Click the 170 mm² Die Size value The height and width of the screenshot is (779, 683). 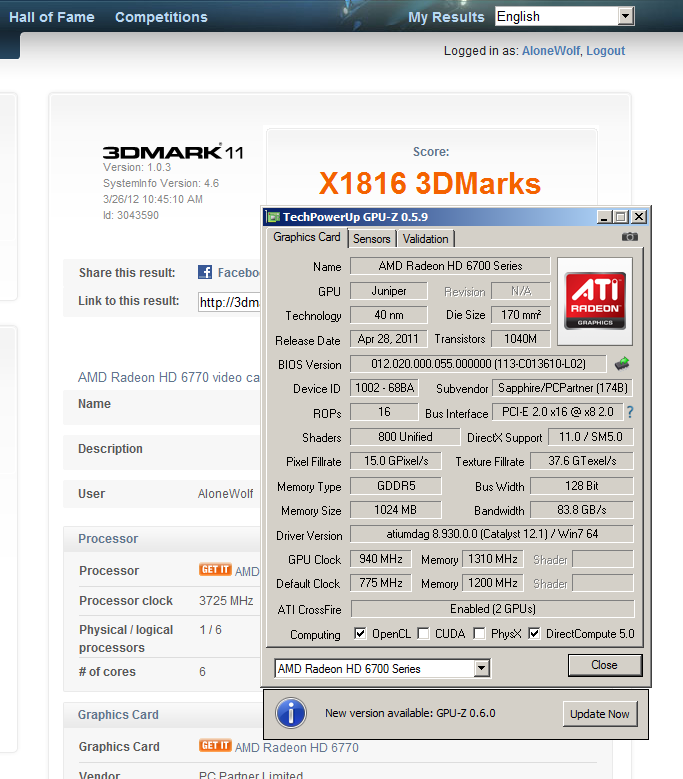point(521,314)
